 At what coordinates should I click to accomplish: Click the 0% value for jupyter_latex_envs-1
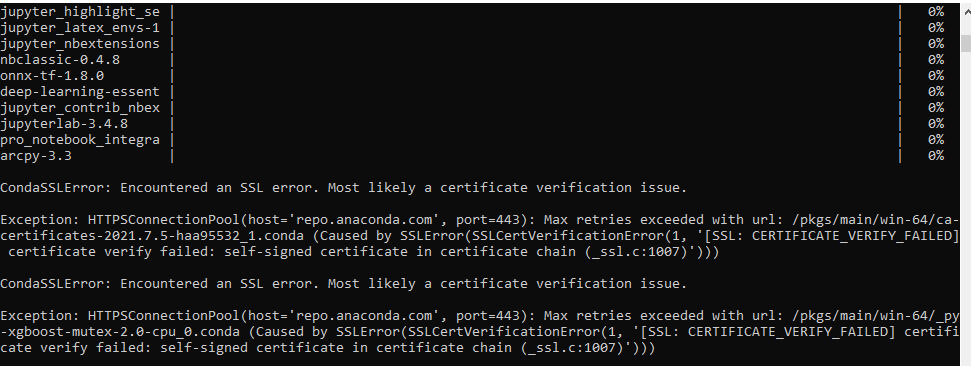point(936,28)
